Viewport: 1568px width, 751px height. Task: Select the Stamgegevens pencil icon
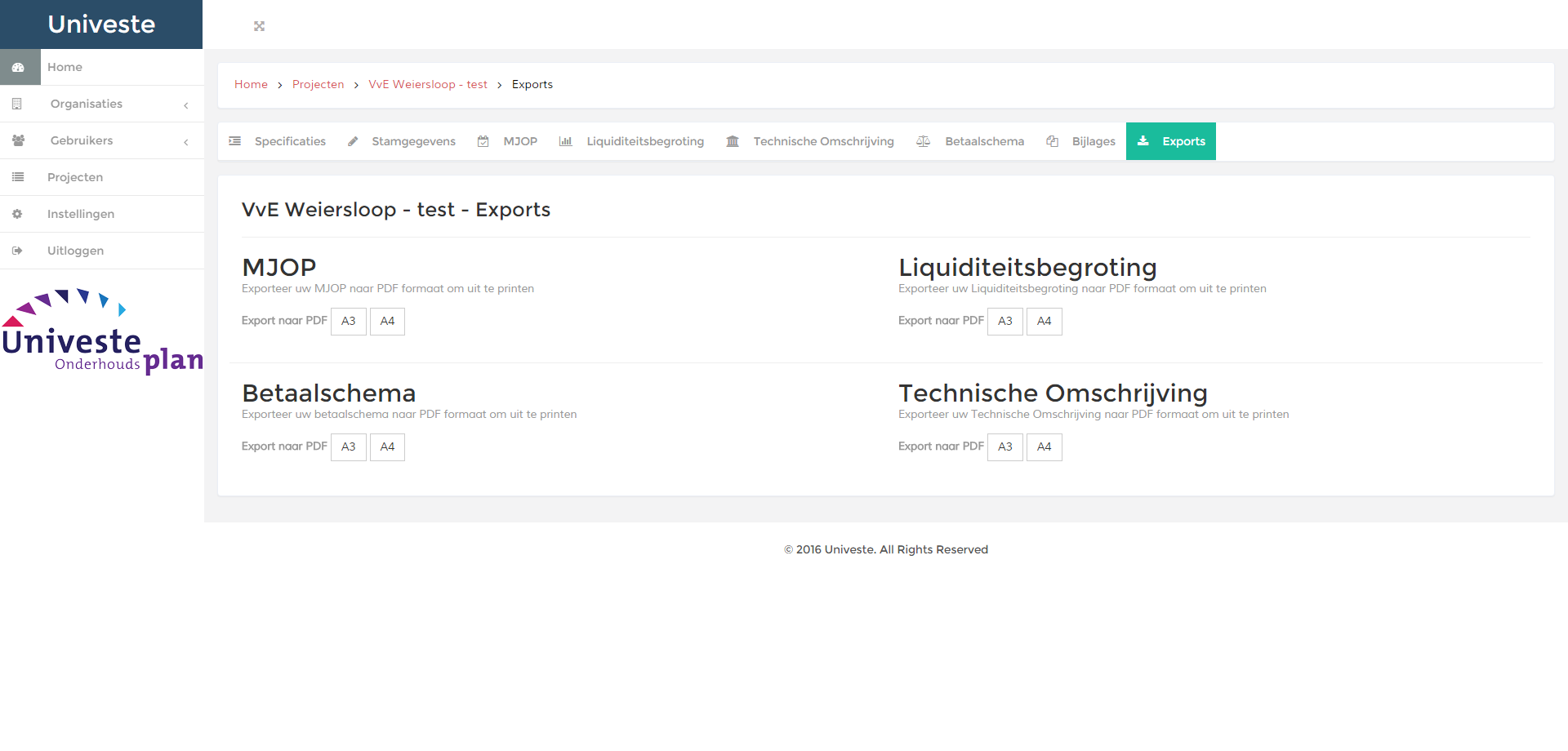[x=353, y=141]
